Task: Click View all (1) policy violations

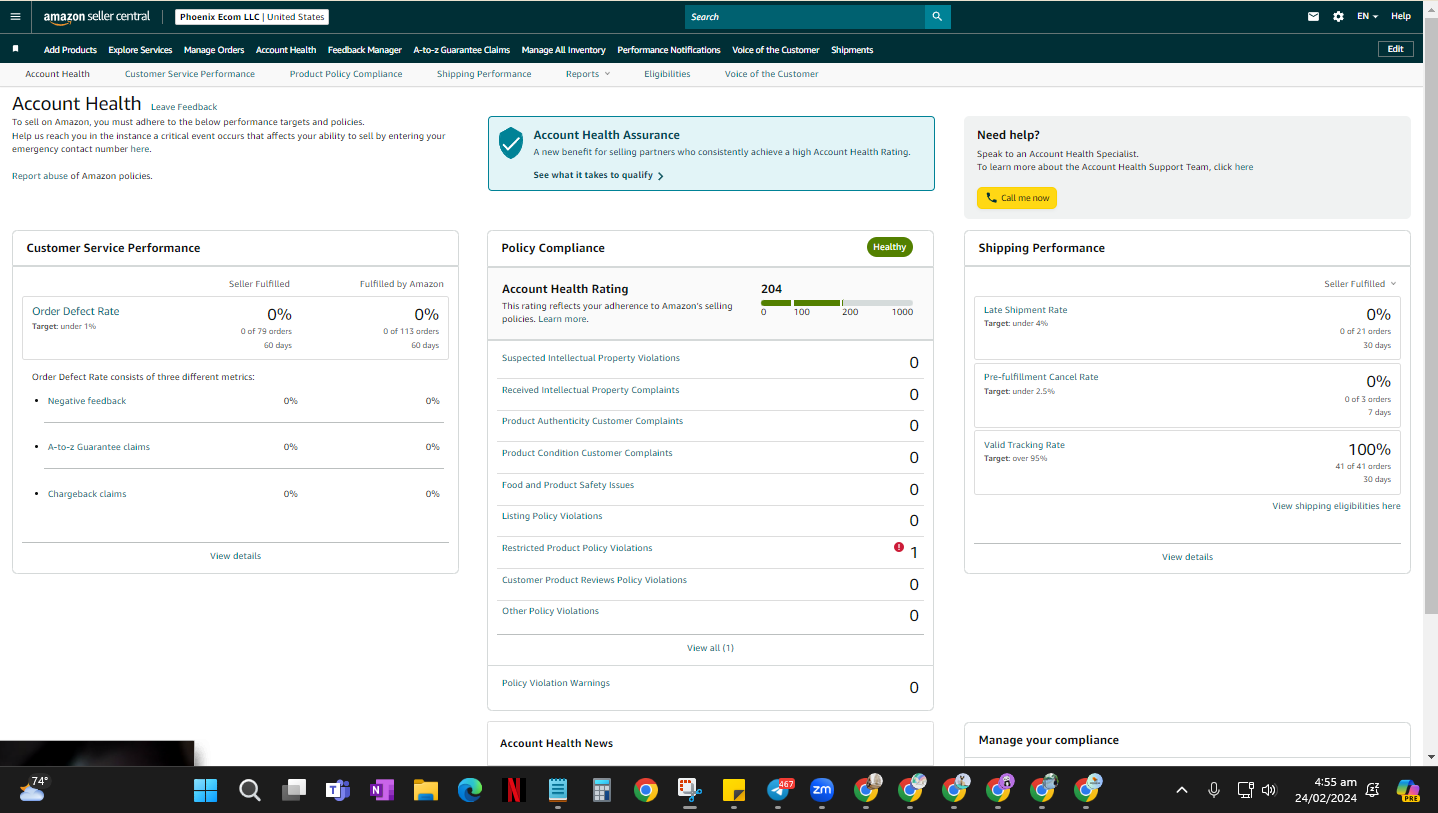Action: 710,648
